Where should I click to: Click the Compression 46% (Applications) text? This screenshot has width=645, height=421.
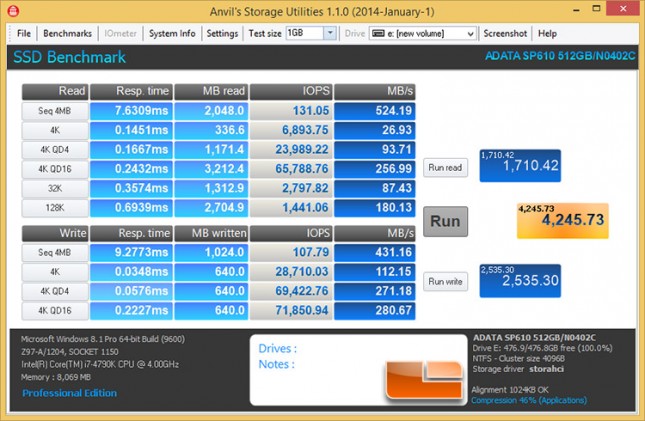coord(529,400)
